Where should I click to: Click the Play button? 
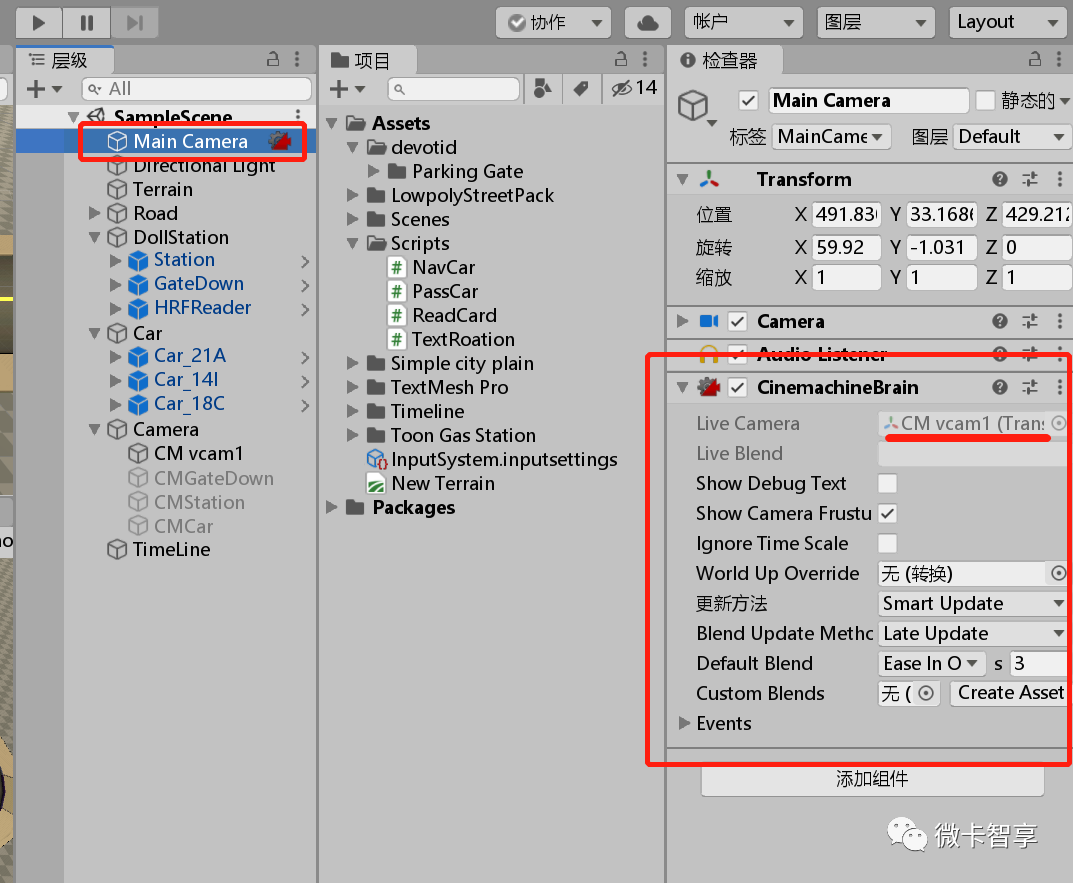click(38, 23)
